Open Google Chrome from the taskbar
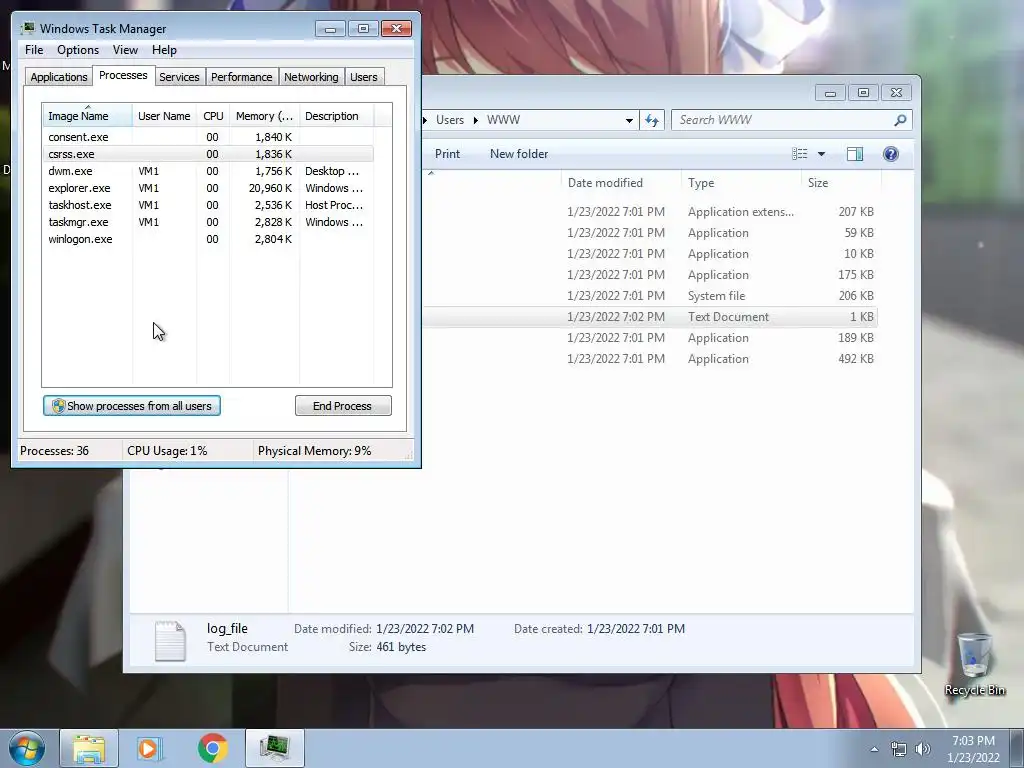 212,748
